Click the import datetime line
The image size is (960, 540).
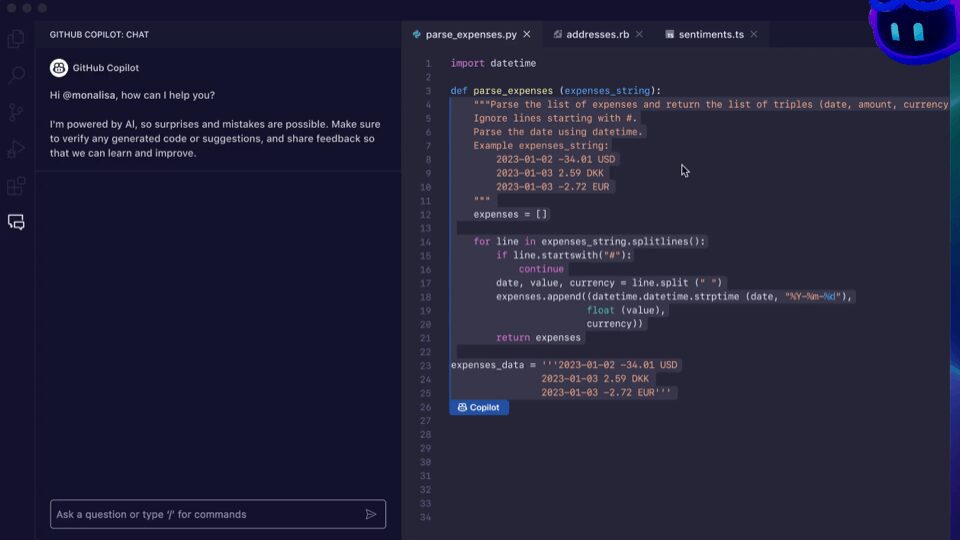[x=493, y=63]
